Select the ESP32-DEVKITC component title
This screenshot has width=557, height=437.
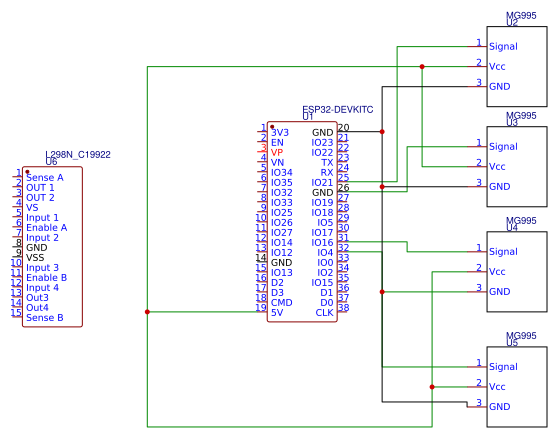(x=337, y=109)
